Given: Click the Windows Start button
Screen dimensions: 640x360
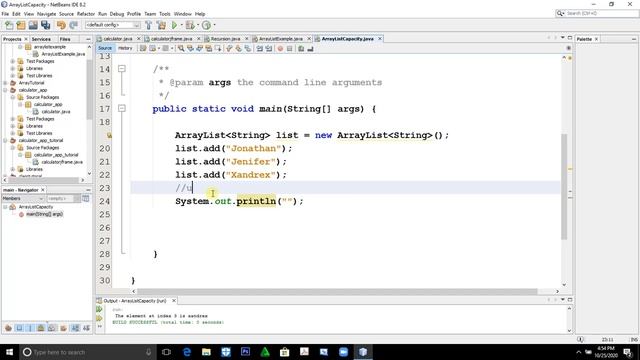Looking at the screenshot, I should pos(9,352).
